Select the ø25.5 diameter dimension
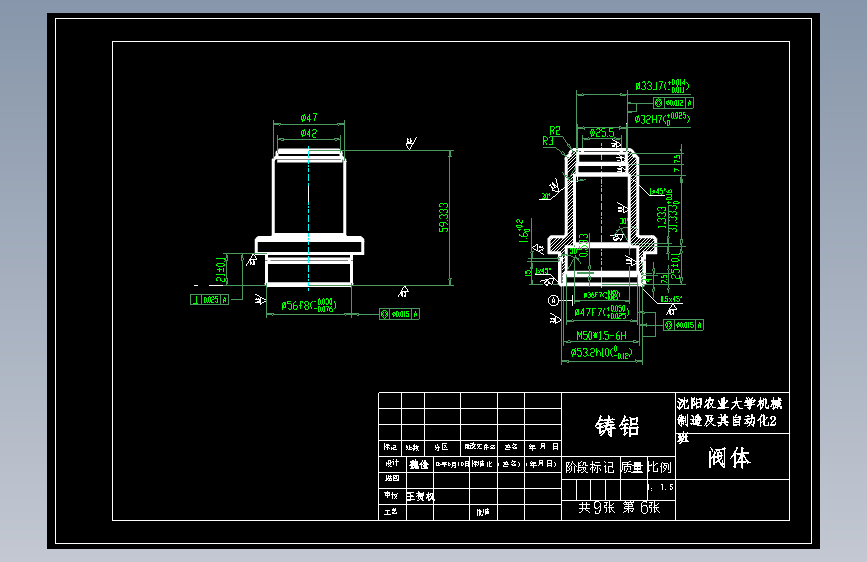The image size is (867, 562). [x=602, y=133]
